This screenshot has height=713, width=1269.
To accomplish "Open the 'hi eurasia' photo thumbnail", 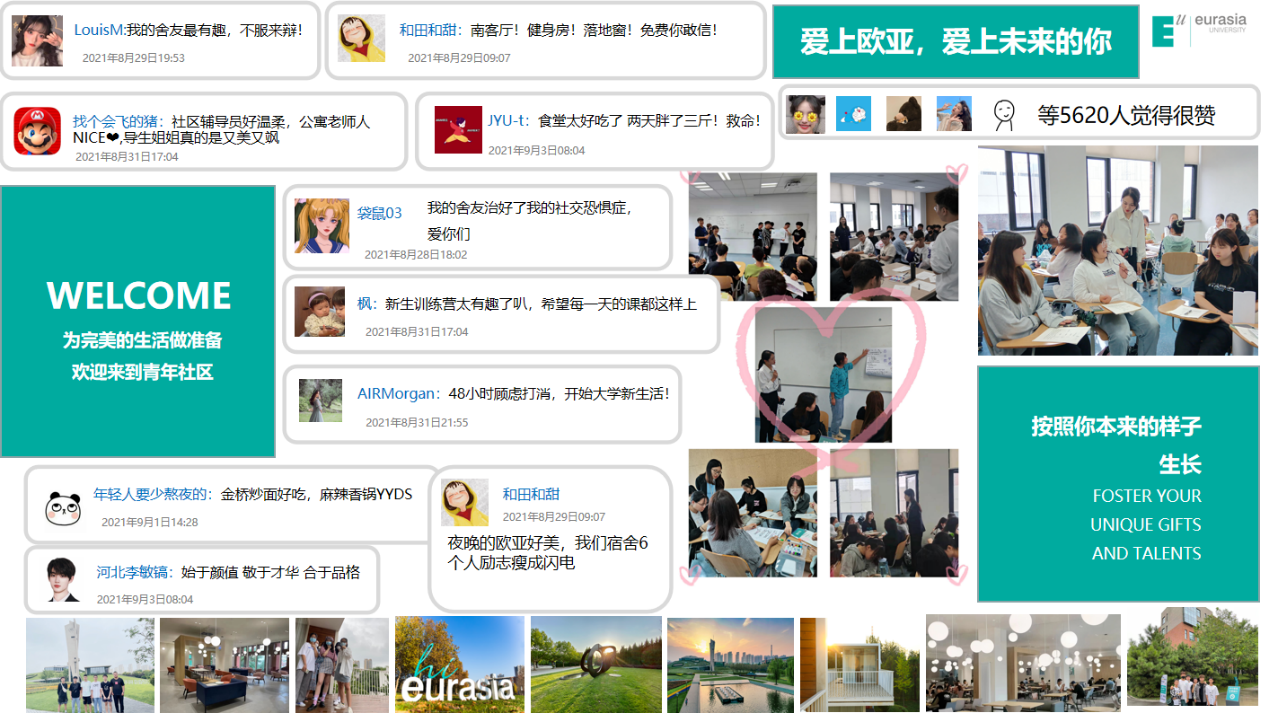I will (x=459, y=664).
